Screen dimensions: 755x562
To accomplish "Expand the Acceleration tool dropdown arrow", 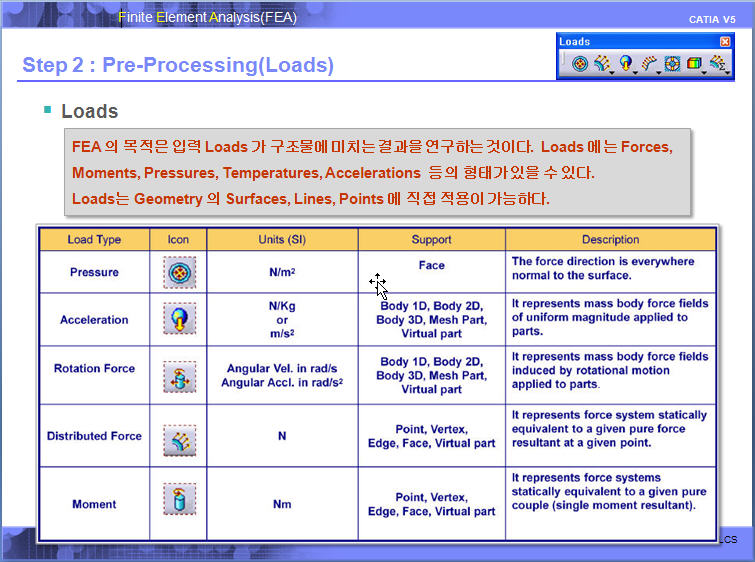I will point(636,72).
